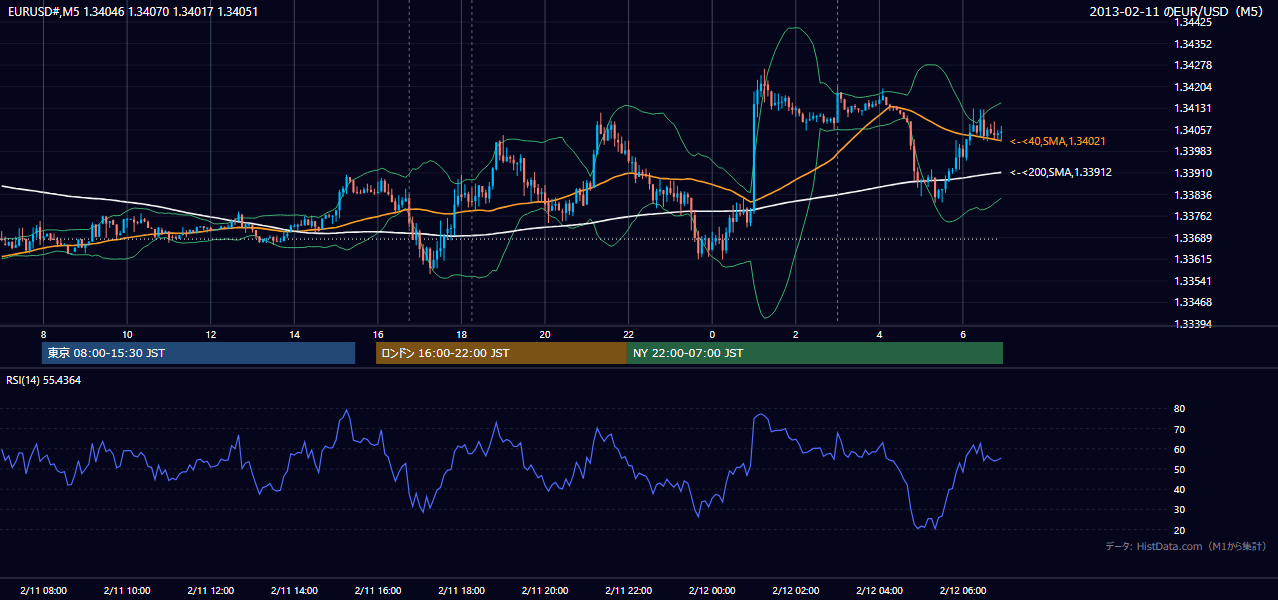Click bottom timeline label 2/11 20:00
This screenshot has width=1278, height=600.
point(544,590)
